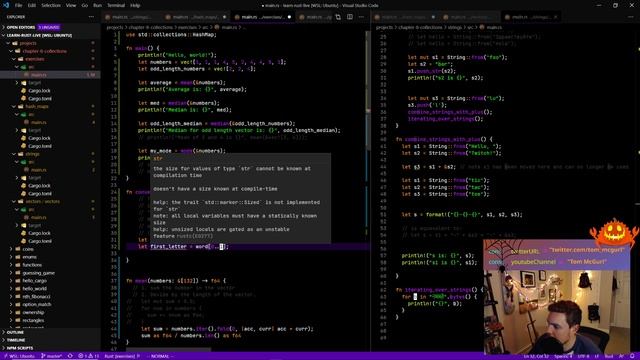
Task: Expand the Timeline section
Action: 50,340
